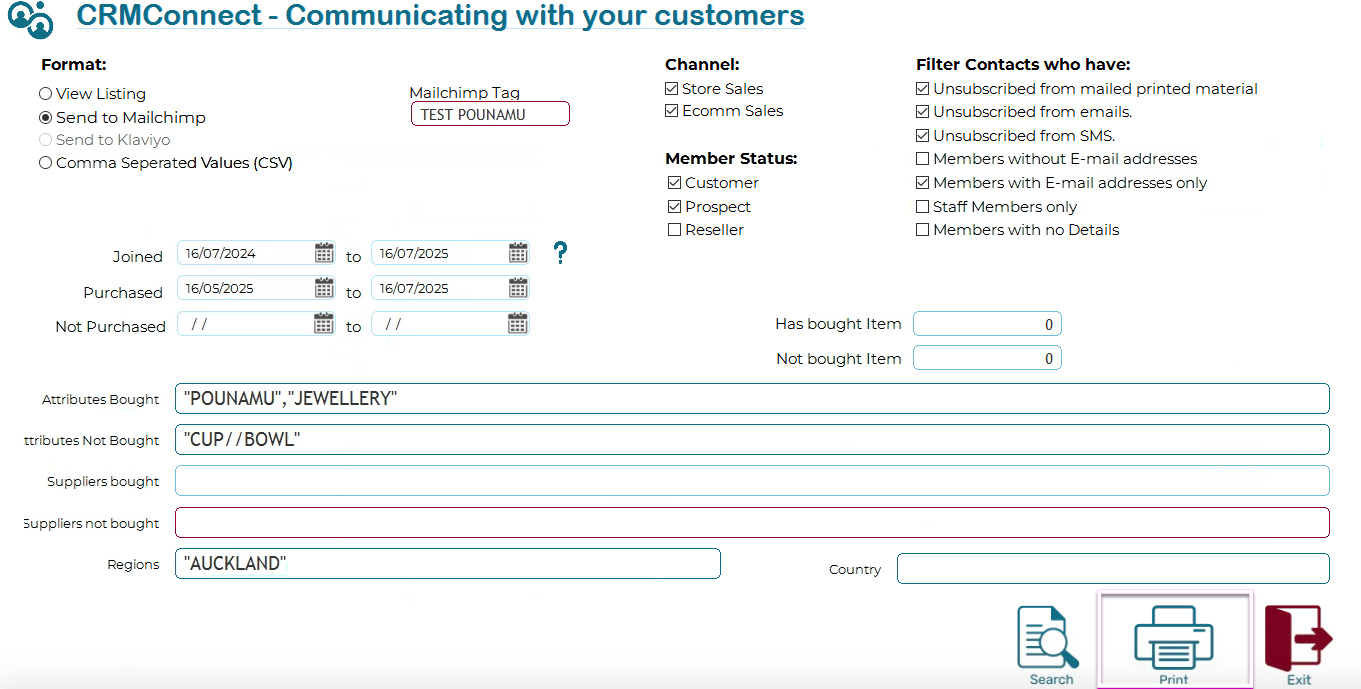This screenshot has height=689, width=1361.
Task: Click the "Member Status:" heading
Action: point(731,159)
